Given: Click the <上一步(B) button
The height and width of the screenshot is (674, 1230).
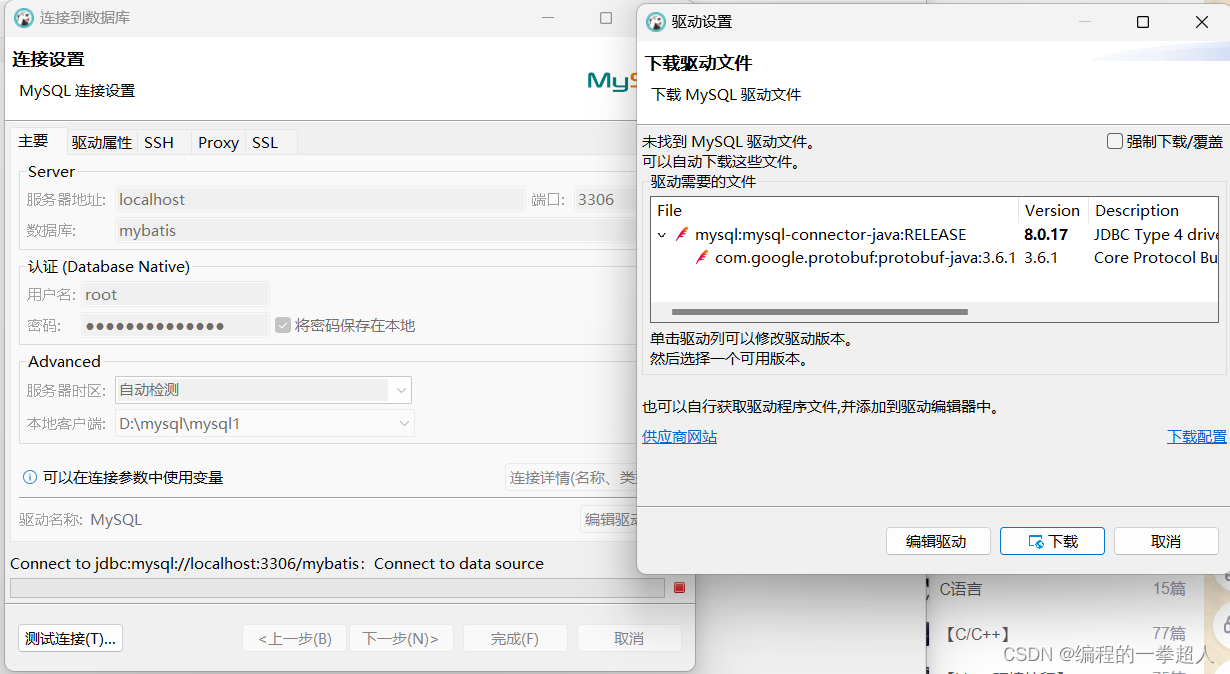Looking at the screenshot, I should [x=294, y=638].
